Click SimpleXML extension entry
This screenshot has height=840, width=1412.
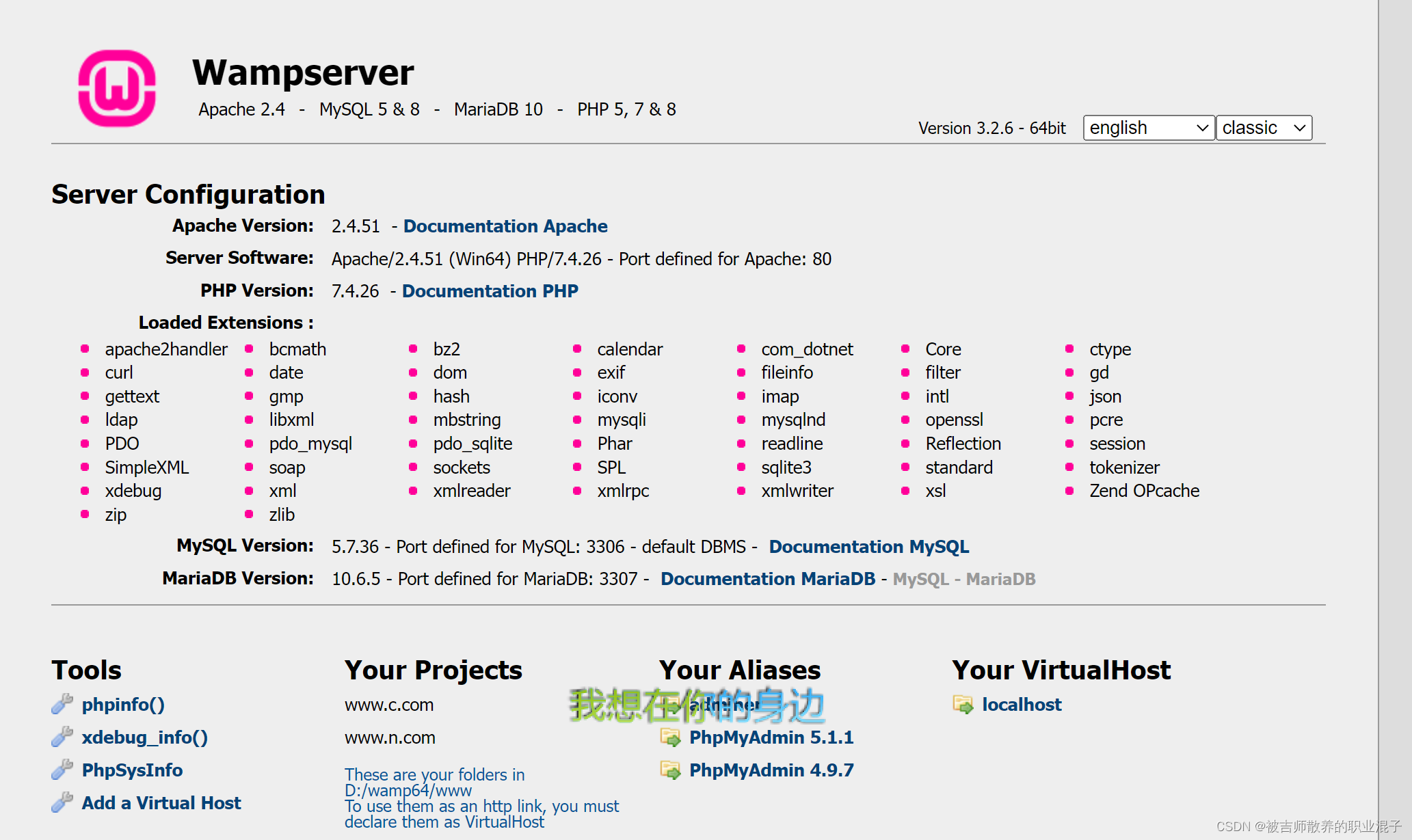pyautogui.click(x=147, y=468)
